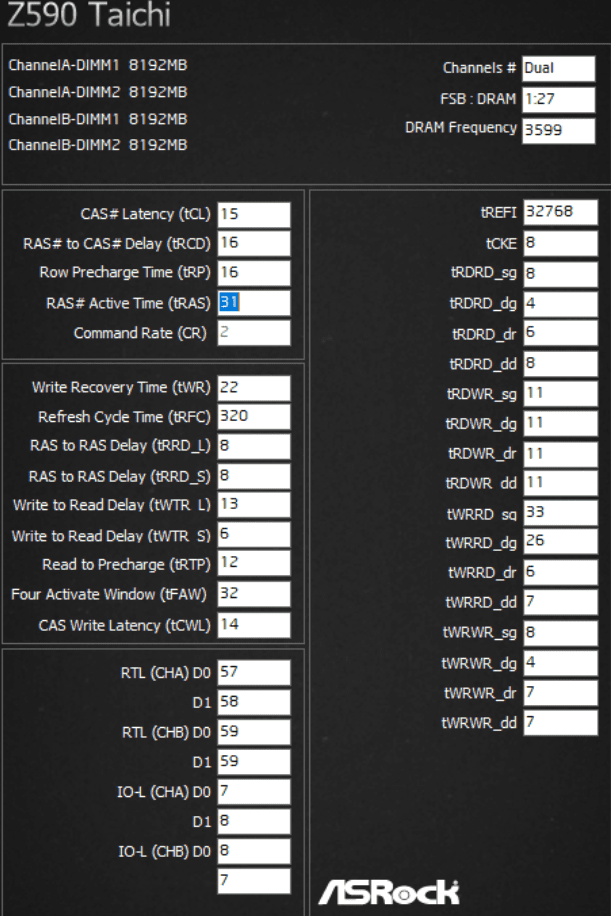Select the Row Precharge Time (tRP) field

pyautogui.click(x=254, y=273)
